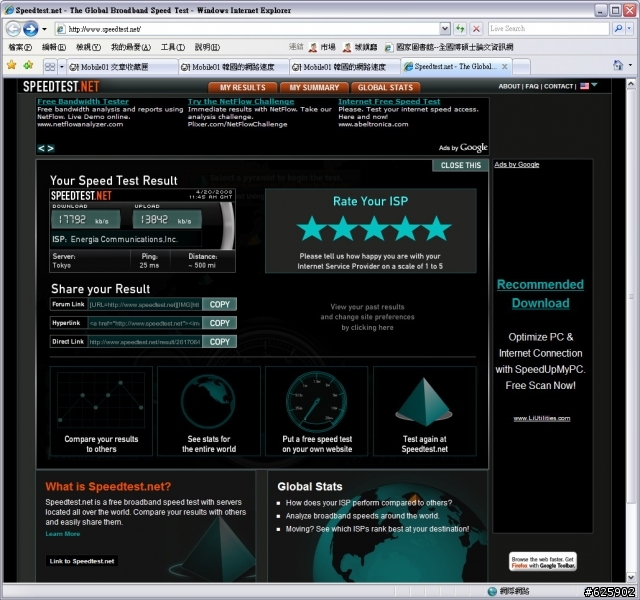
Task: Open the MY SUMMARY tab
Action: click(x=314, y=87)
